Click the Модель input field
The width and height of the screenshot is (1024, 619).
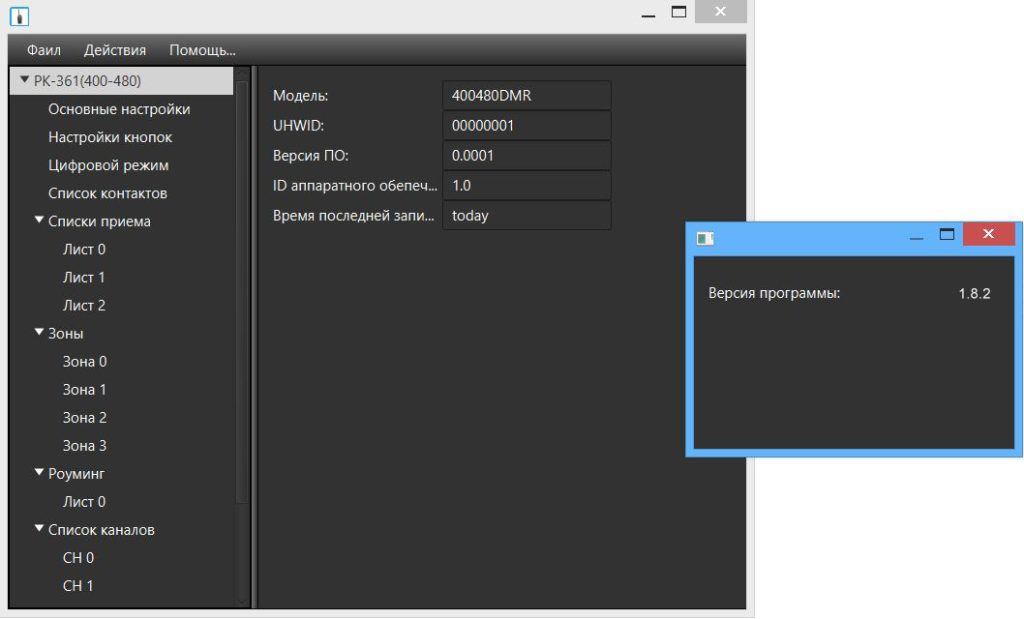[x=526, y=96]
